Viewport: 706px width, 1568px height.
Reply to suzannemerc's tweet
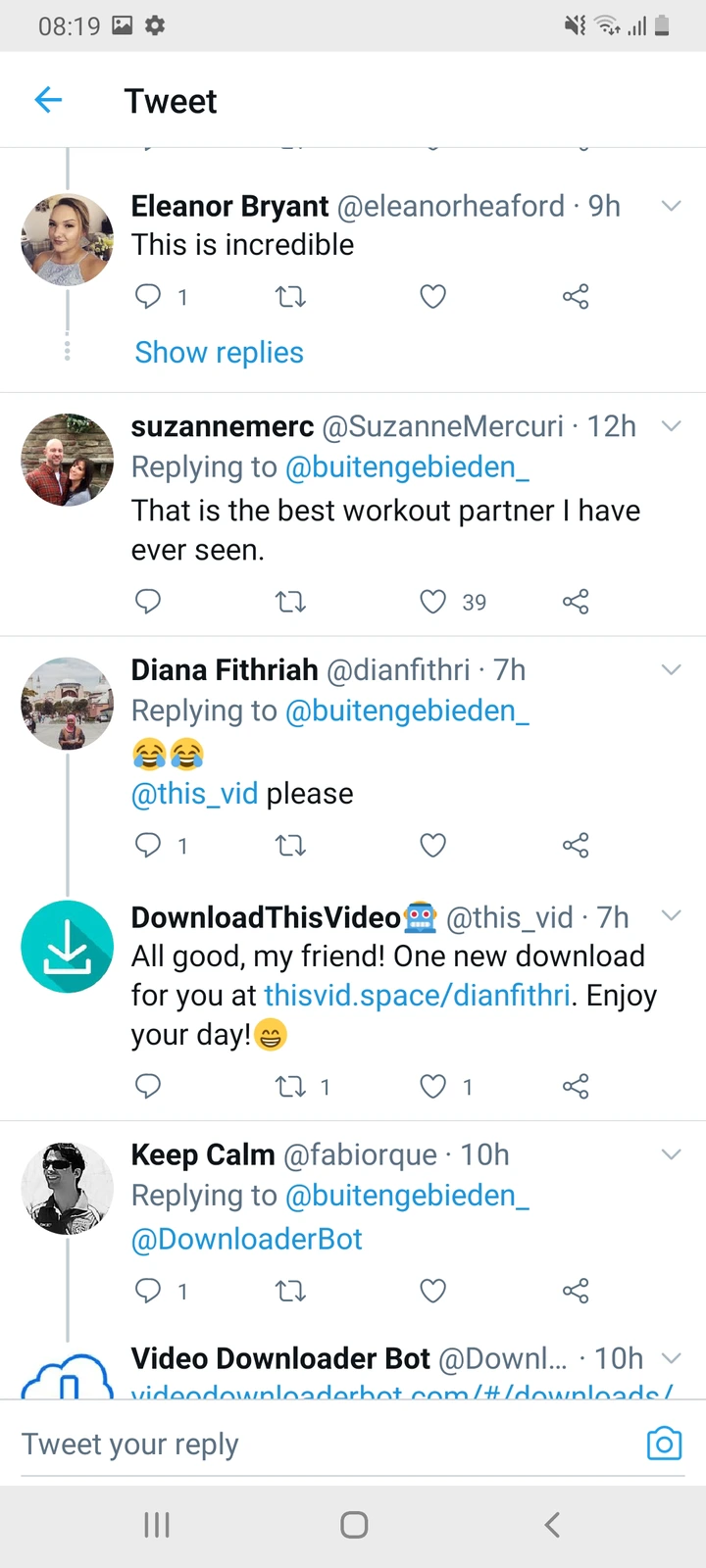click(x=147, y=601)
